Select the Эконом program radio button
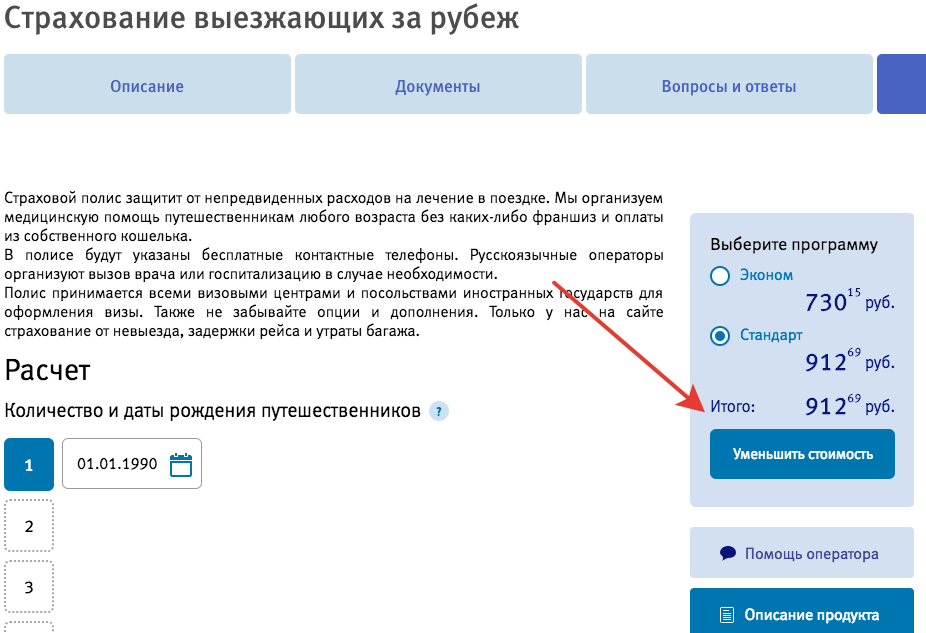This screenshot has width=926, height=633. pyautogui.click(x=719, y=277)
